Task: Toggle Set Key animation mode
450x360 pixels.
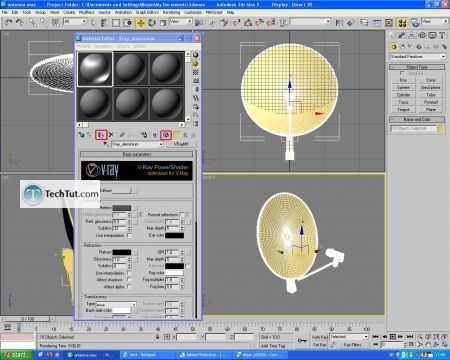Action: click(319, 345)
